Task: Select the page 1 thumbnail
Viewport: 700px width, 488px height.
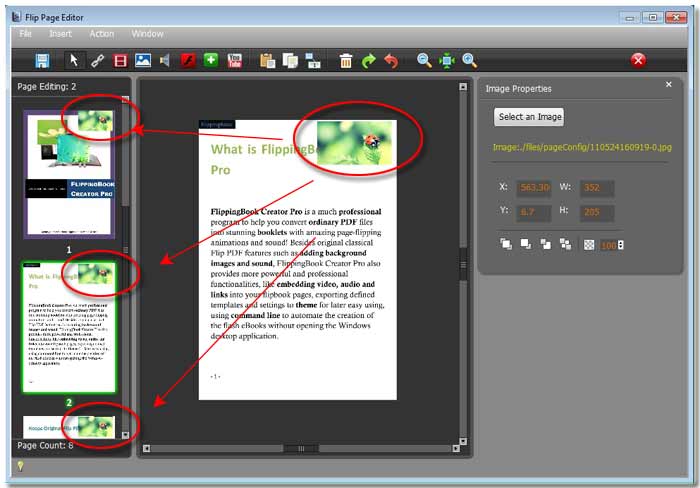Action: pos(69,175)
